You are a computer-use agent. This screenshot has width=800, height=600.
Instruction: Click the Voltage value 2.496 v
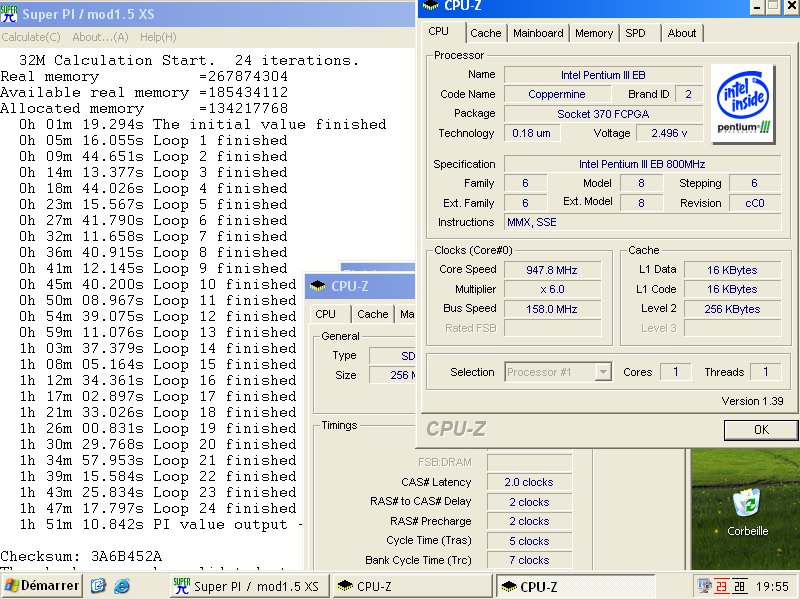(x=669, y=134)
